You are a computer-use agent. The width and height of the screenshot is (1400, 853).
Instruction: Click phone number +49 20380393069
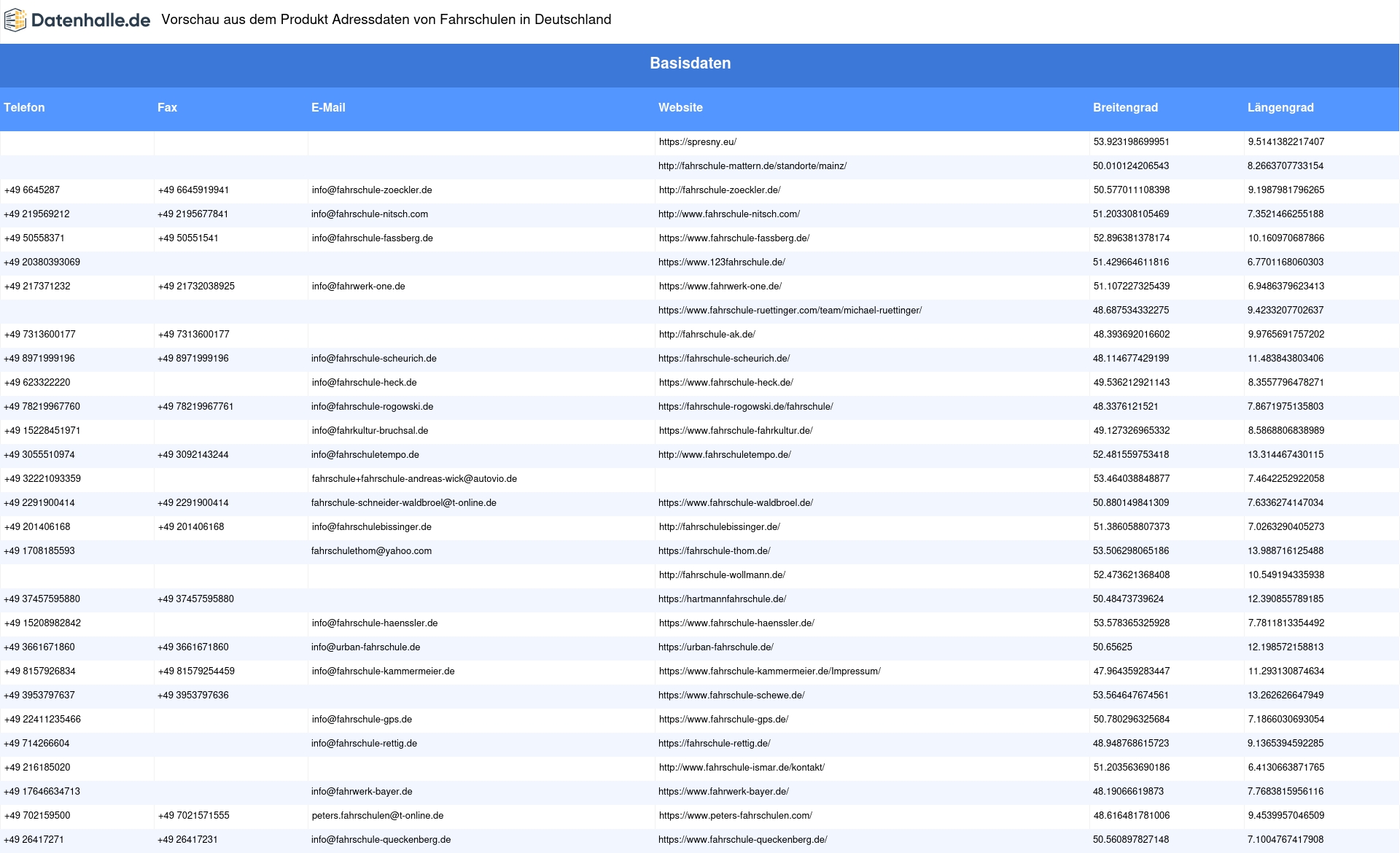(x=42, y=262)
